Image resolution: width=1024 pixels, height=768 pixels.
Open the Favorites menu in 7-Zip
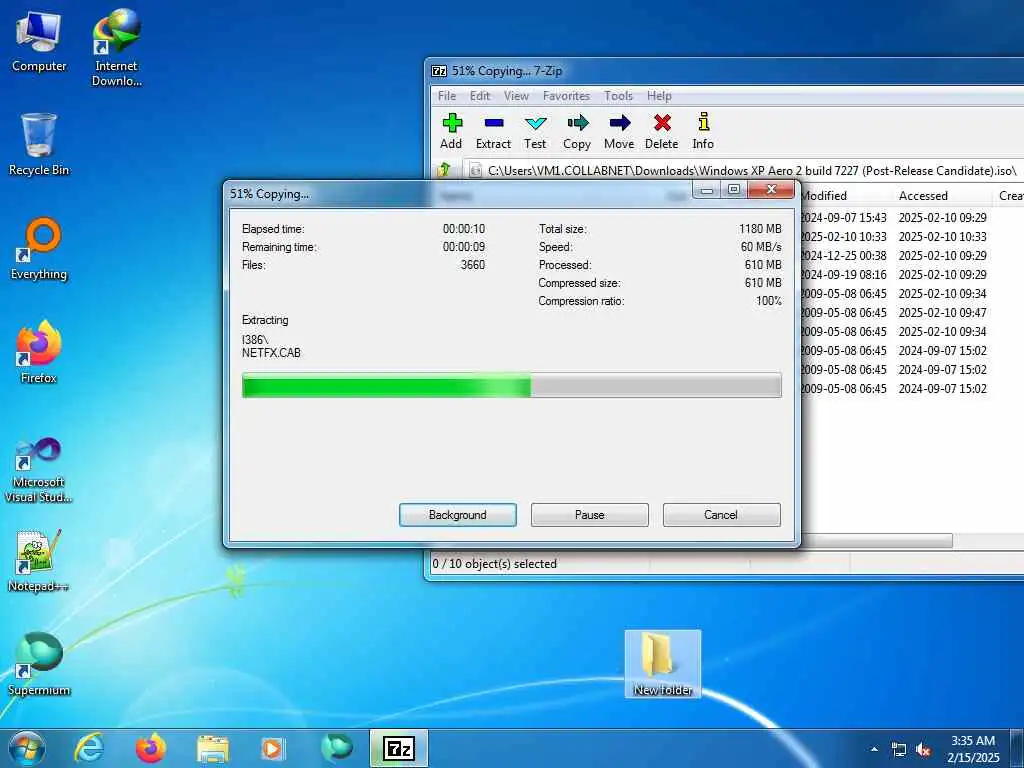(566, 95)
